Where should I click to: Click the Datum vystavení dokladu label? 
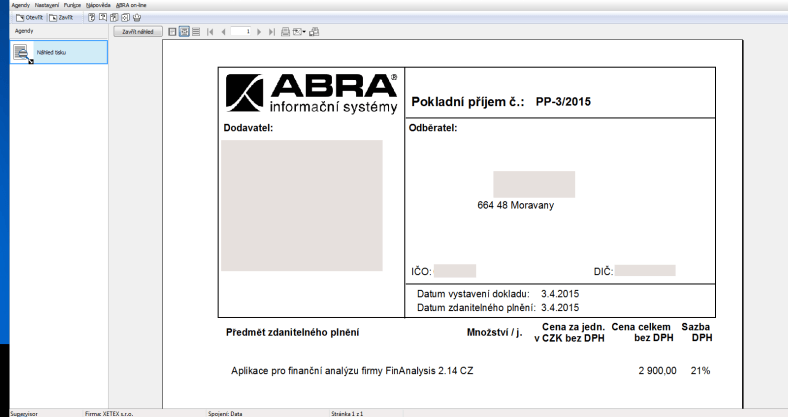473,294
